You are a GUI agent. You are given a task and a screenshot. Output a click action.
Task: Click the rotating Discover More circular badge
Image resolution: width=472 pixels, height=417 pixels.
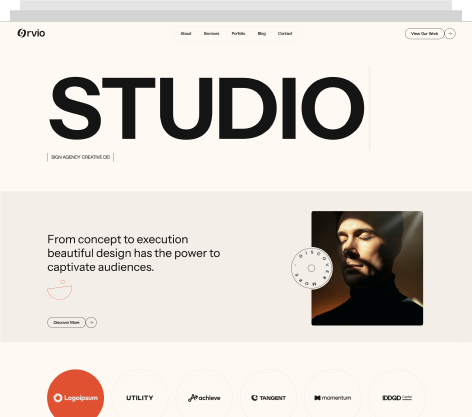point(311,268)
